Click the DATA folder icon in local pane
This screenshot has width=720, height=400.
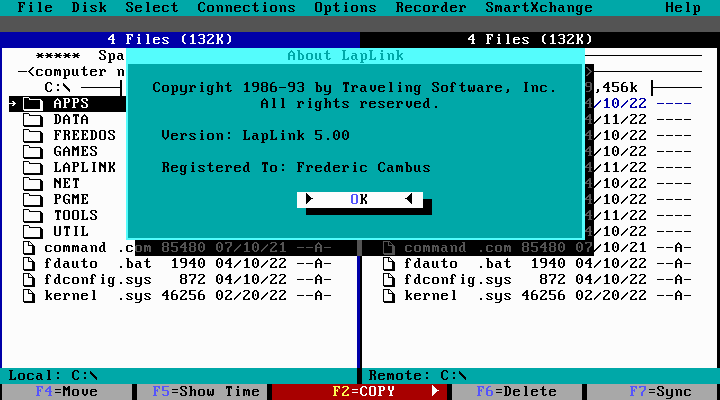point(33,120)
